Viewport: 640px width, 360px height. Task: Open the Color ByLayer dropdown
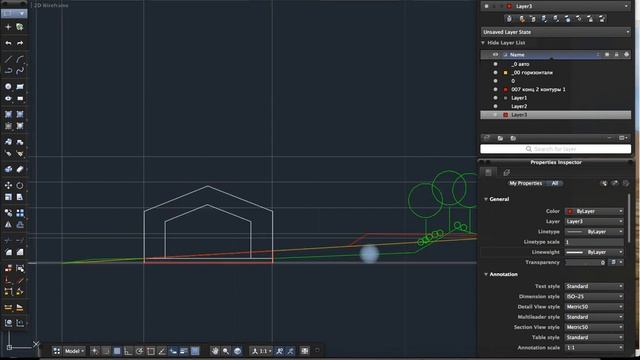tap(594, 211)
